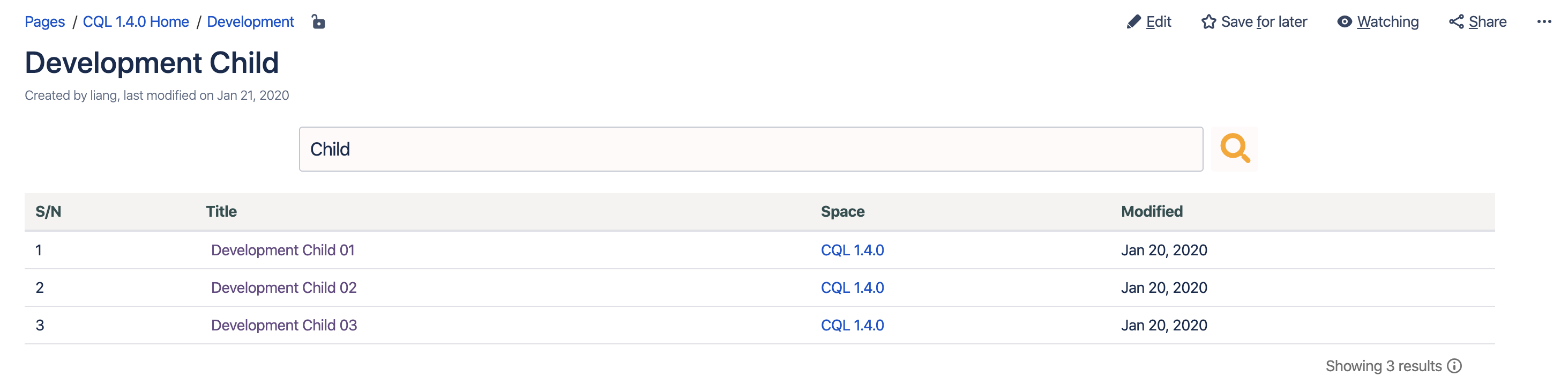Open the more actions ellipsis menu
Image resolution: width=1568 pixels, height=383 pixels.
pyautogui.click(x=1544, y=22)
